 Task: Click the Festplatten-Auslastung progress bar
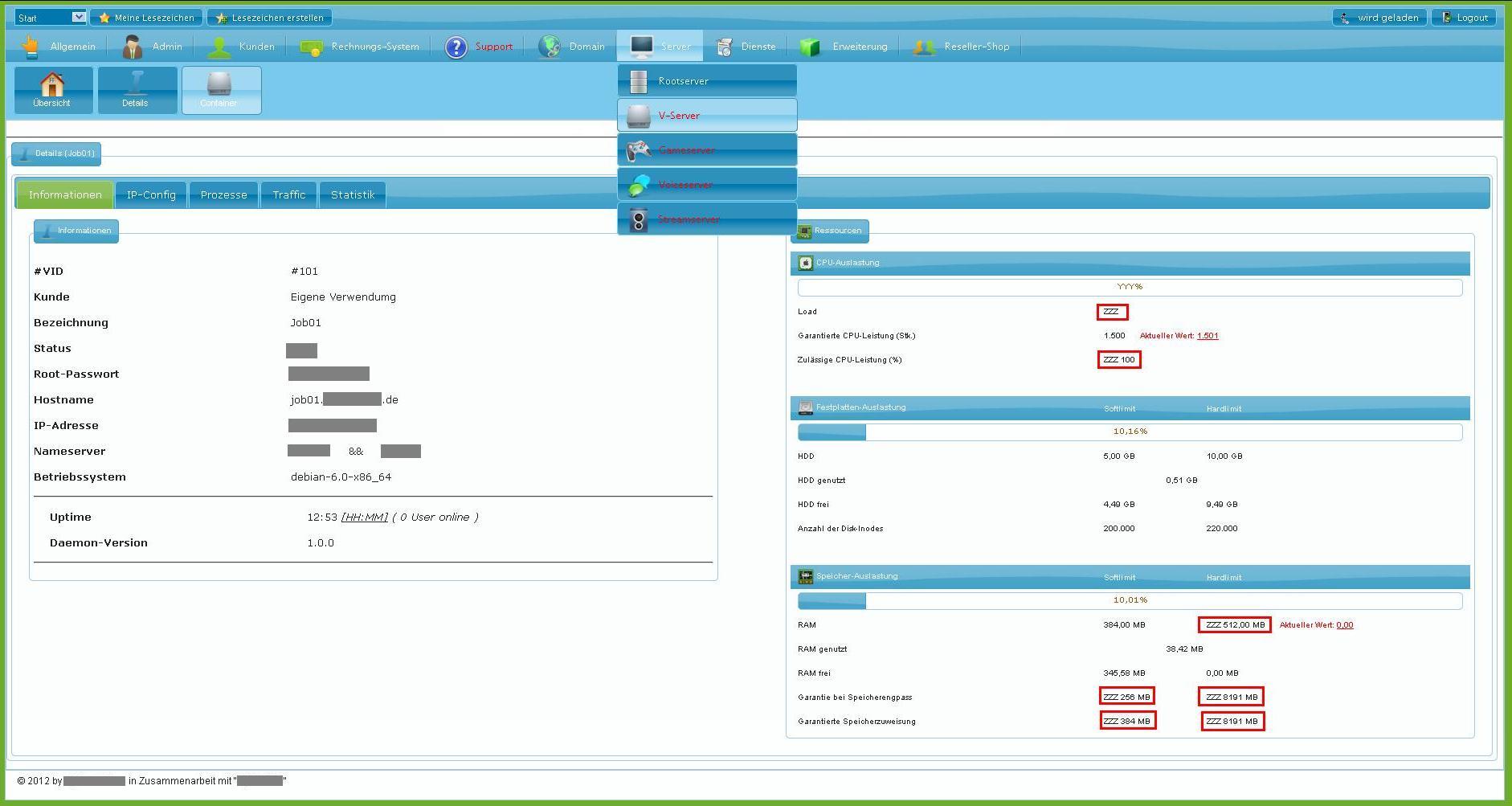tap(1130, 432)
